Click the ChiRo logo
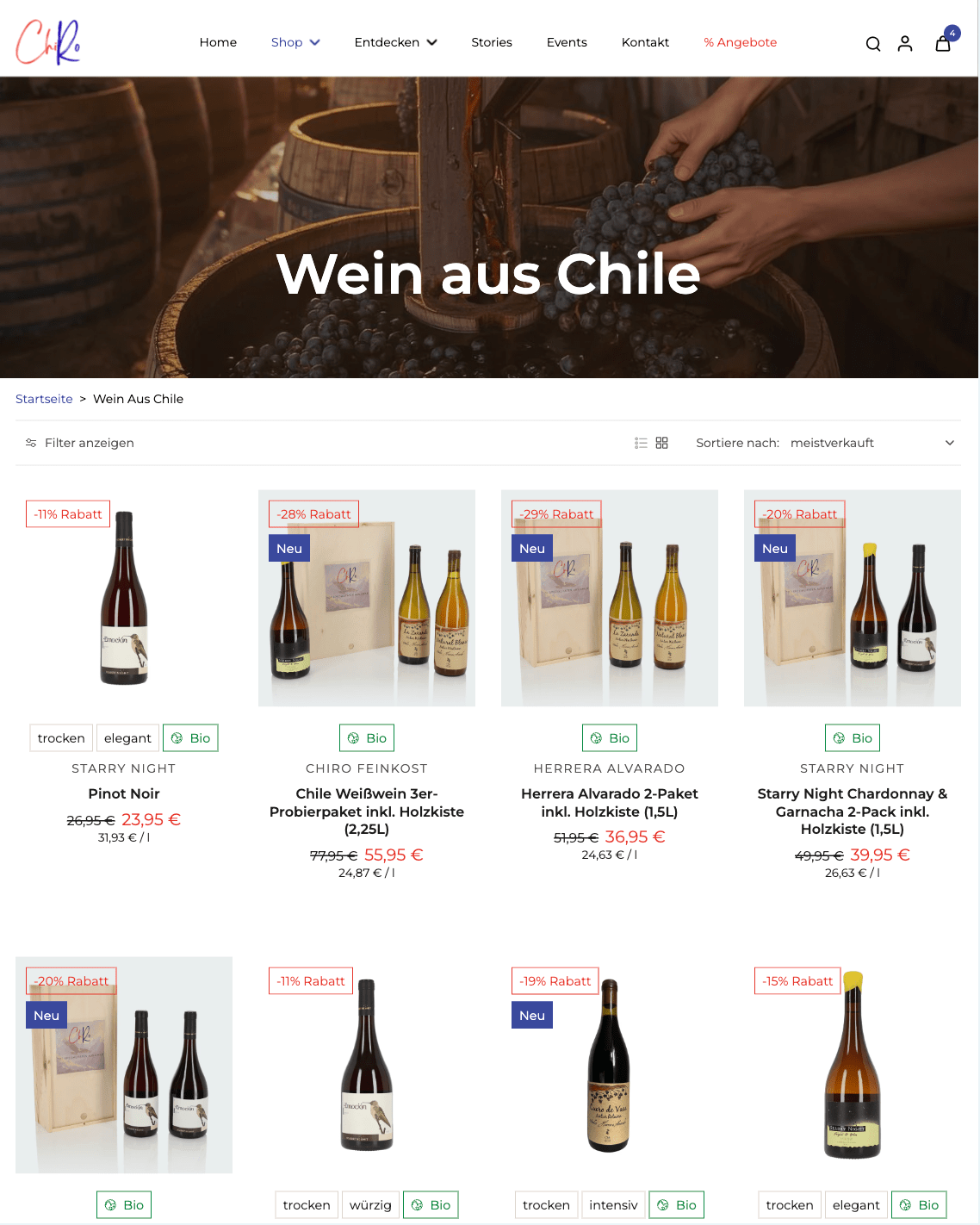 tap(48, 42)
